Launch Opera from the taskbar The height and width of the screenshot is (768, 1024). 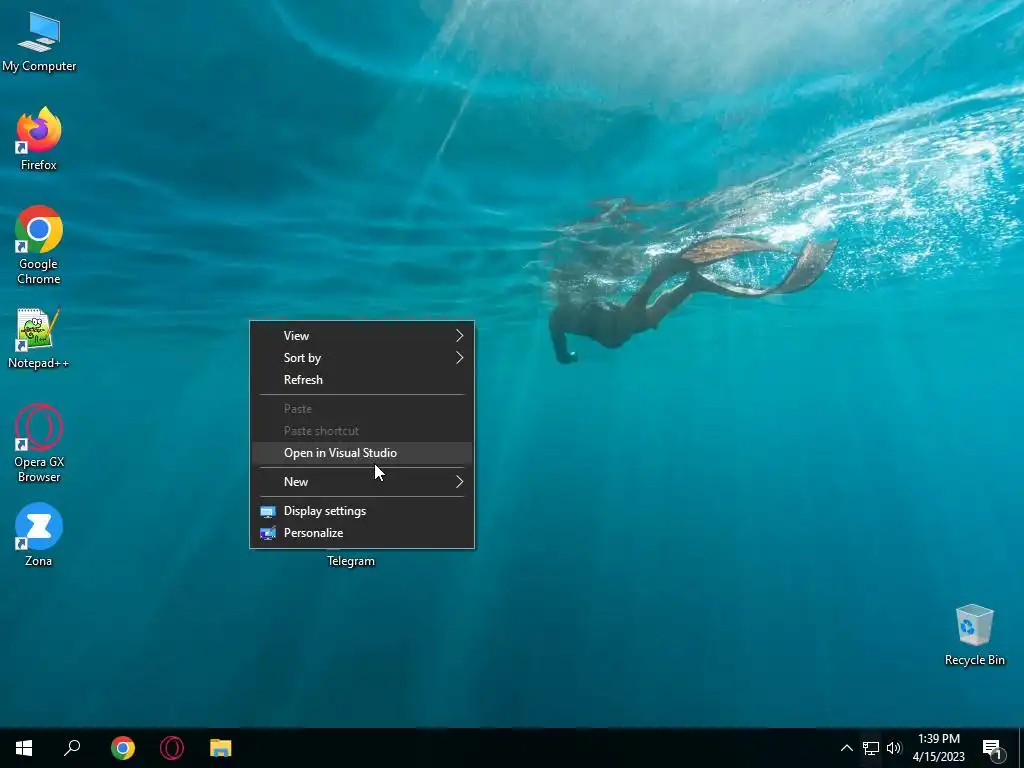(172, 748)
